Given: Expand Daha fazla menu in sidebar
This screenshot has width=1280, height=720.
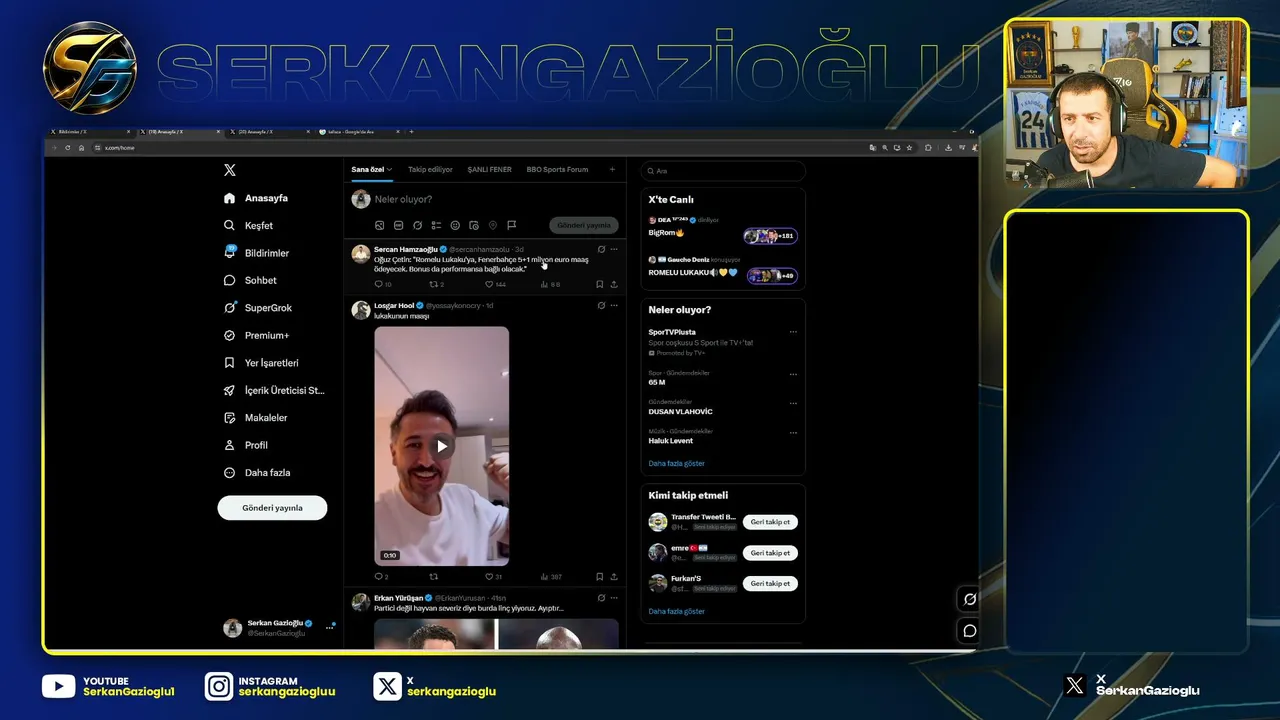Looking at the screenshot, I should [257, 473].
